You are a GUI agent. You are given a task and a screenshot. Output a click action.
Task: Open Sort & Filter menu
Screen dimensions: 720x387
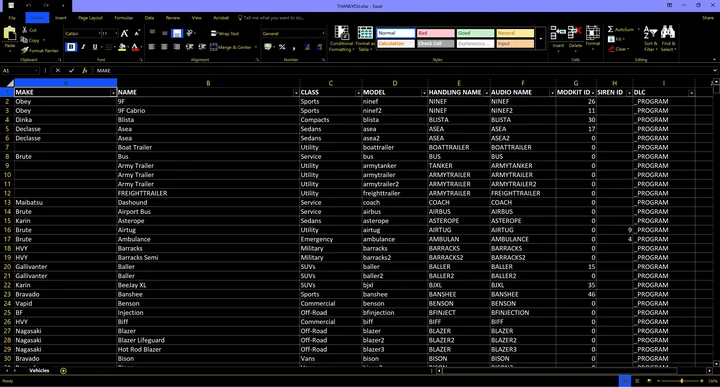coord(651,38)
